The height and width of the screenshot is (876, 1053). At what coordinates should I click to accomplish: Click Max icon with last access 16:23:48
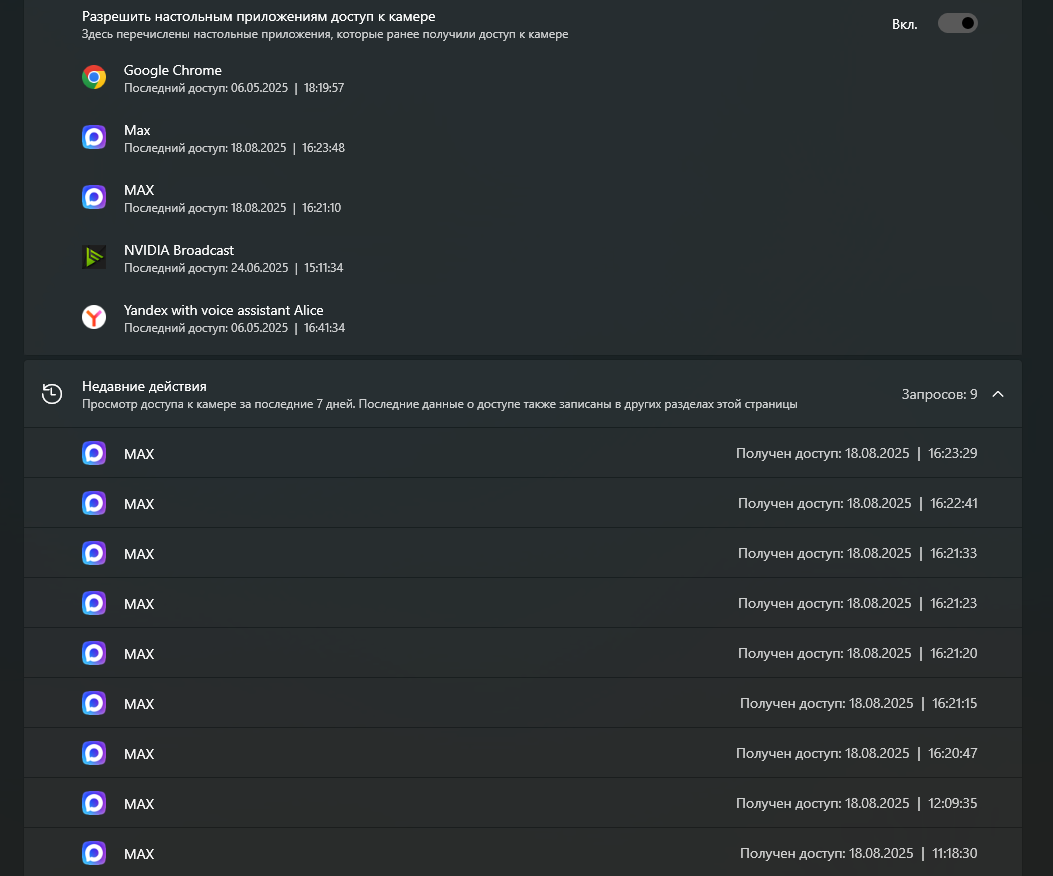[x=94, y=138]
